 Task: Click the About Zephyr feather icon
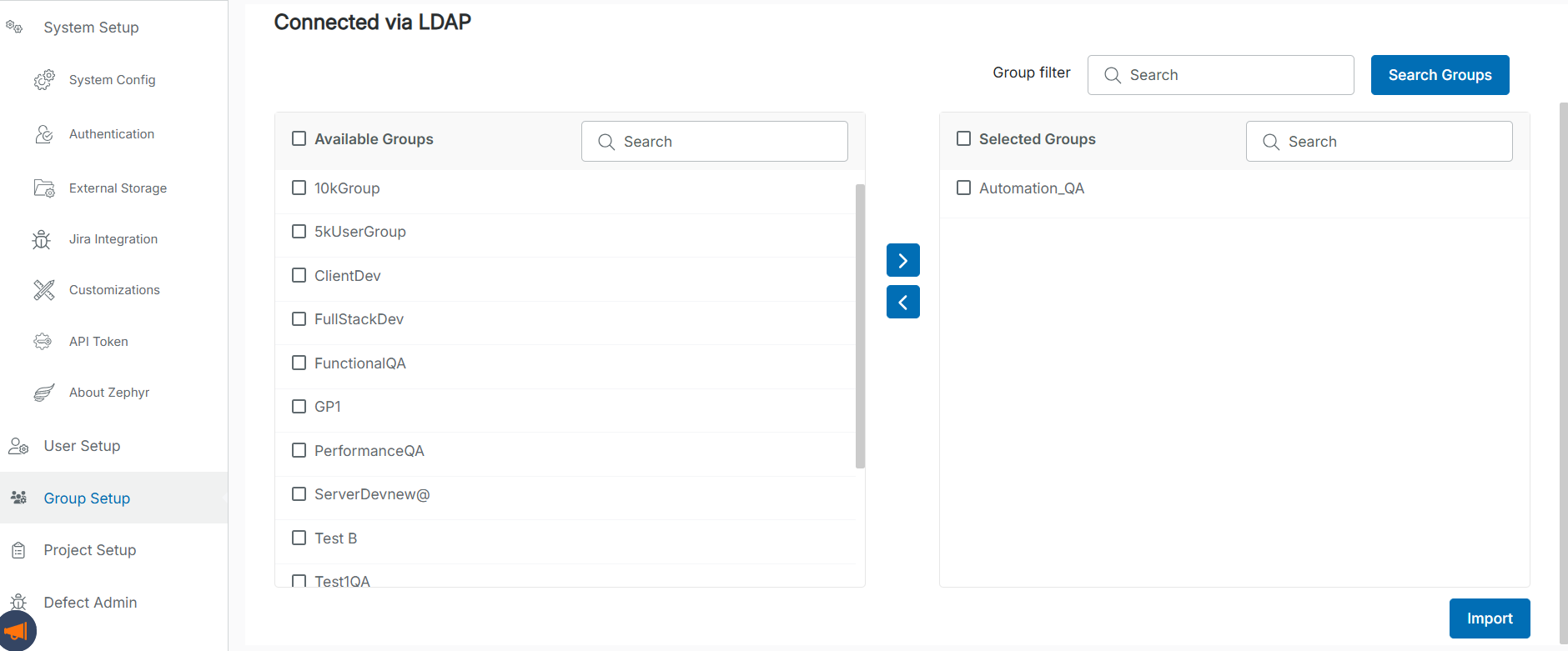click(x=44, y=393)
